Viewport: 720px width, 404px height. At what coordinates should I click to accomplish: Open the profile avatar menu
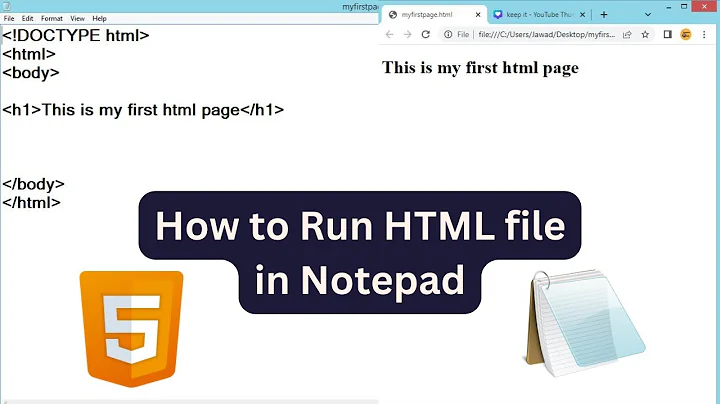point(686,34)
